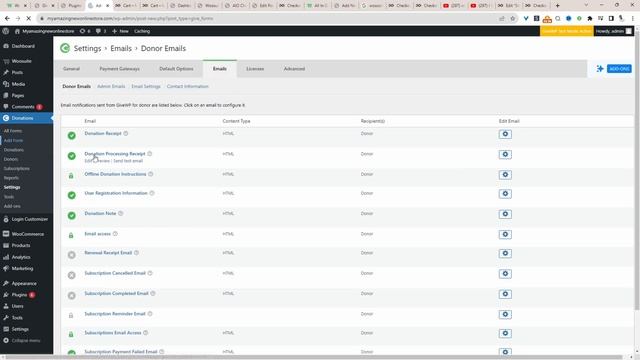Open settings gear for Donation Receipt email
The width and height of the screenshot is (640, 360).
(505, 134)
